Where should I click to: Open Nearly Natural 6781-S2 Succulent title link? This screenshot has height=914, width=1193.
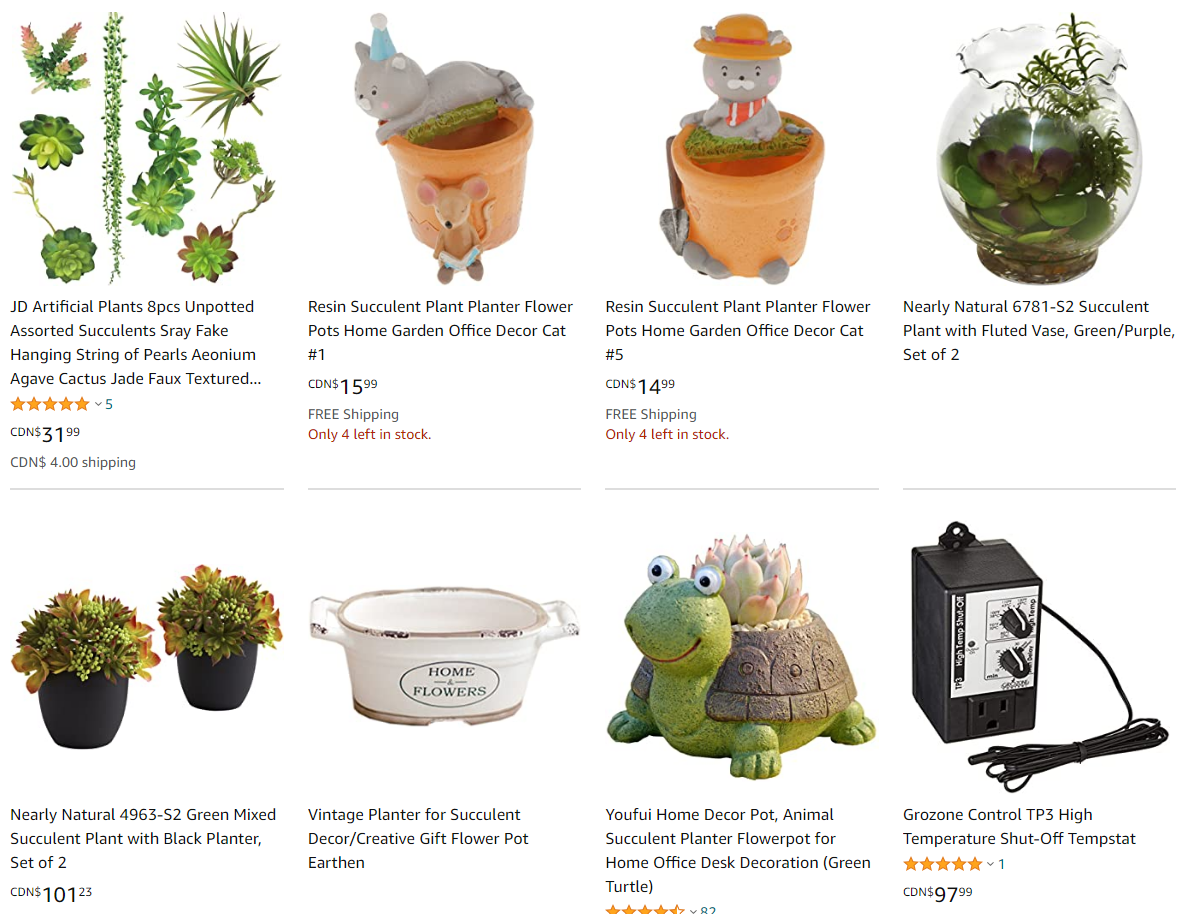tap(1039, 330)
